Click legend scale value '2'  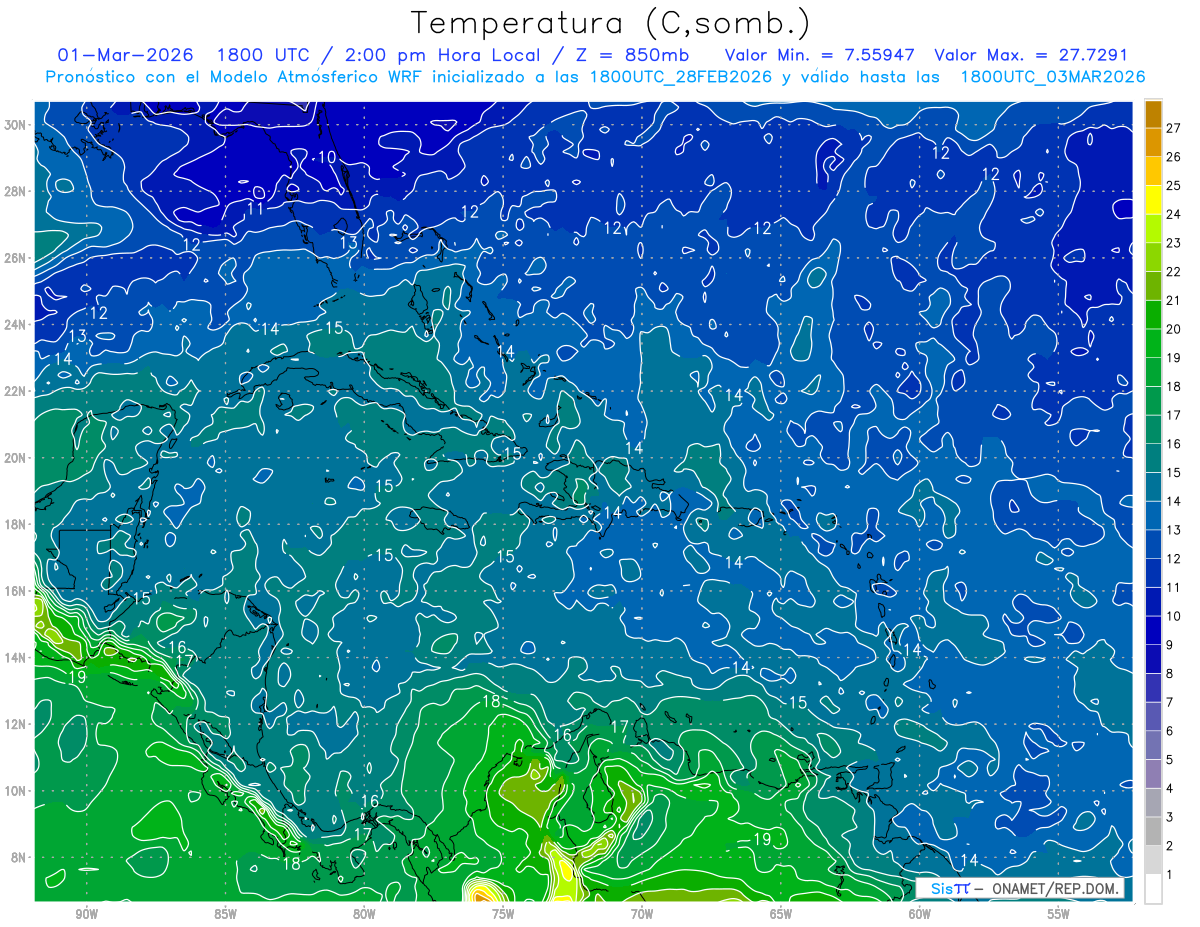(x=1169, y=846)
